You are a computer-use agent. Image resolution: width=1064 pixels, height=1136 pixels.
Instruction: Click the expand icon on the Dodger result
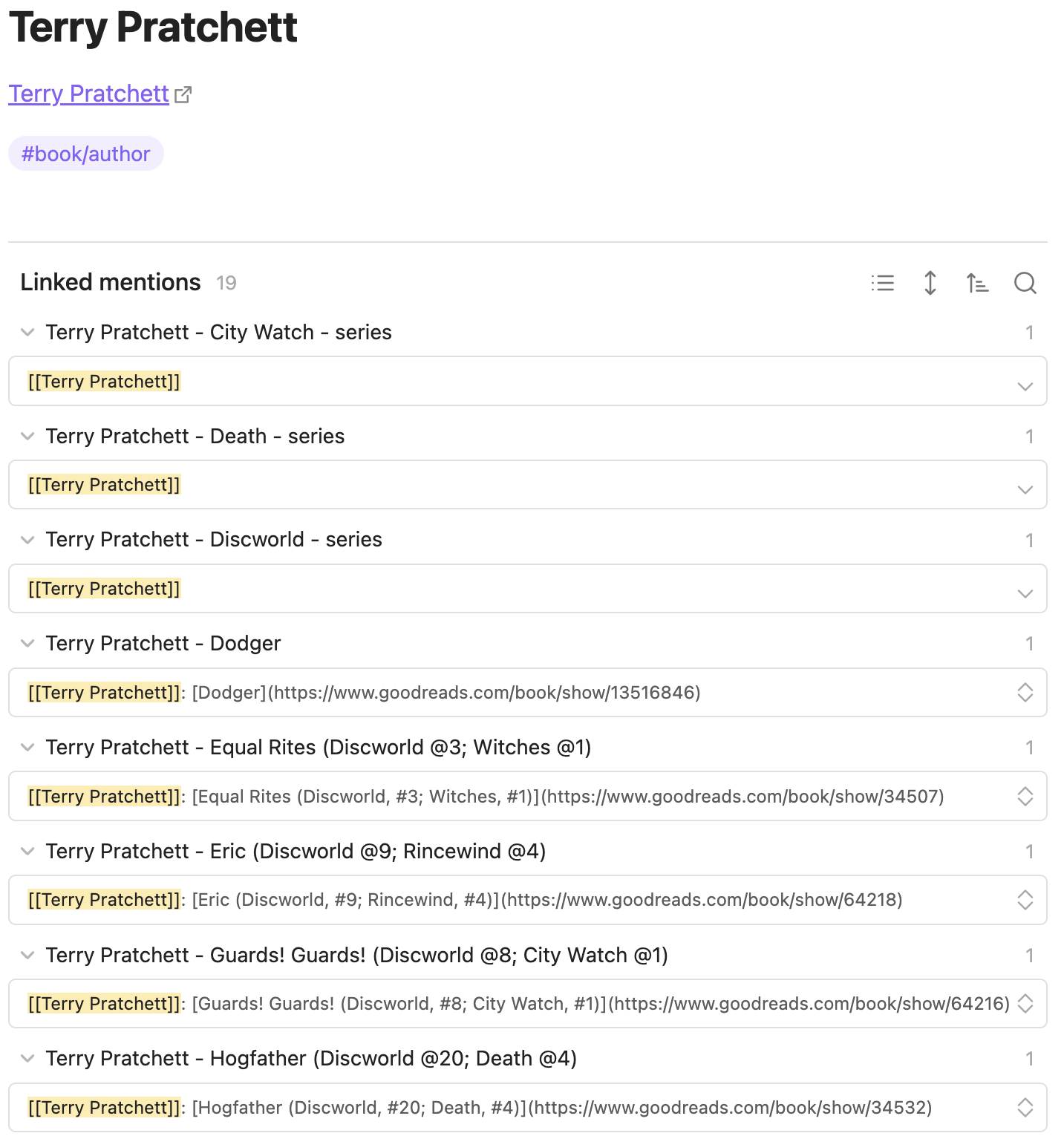click(1025, 692)
